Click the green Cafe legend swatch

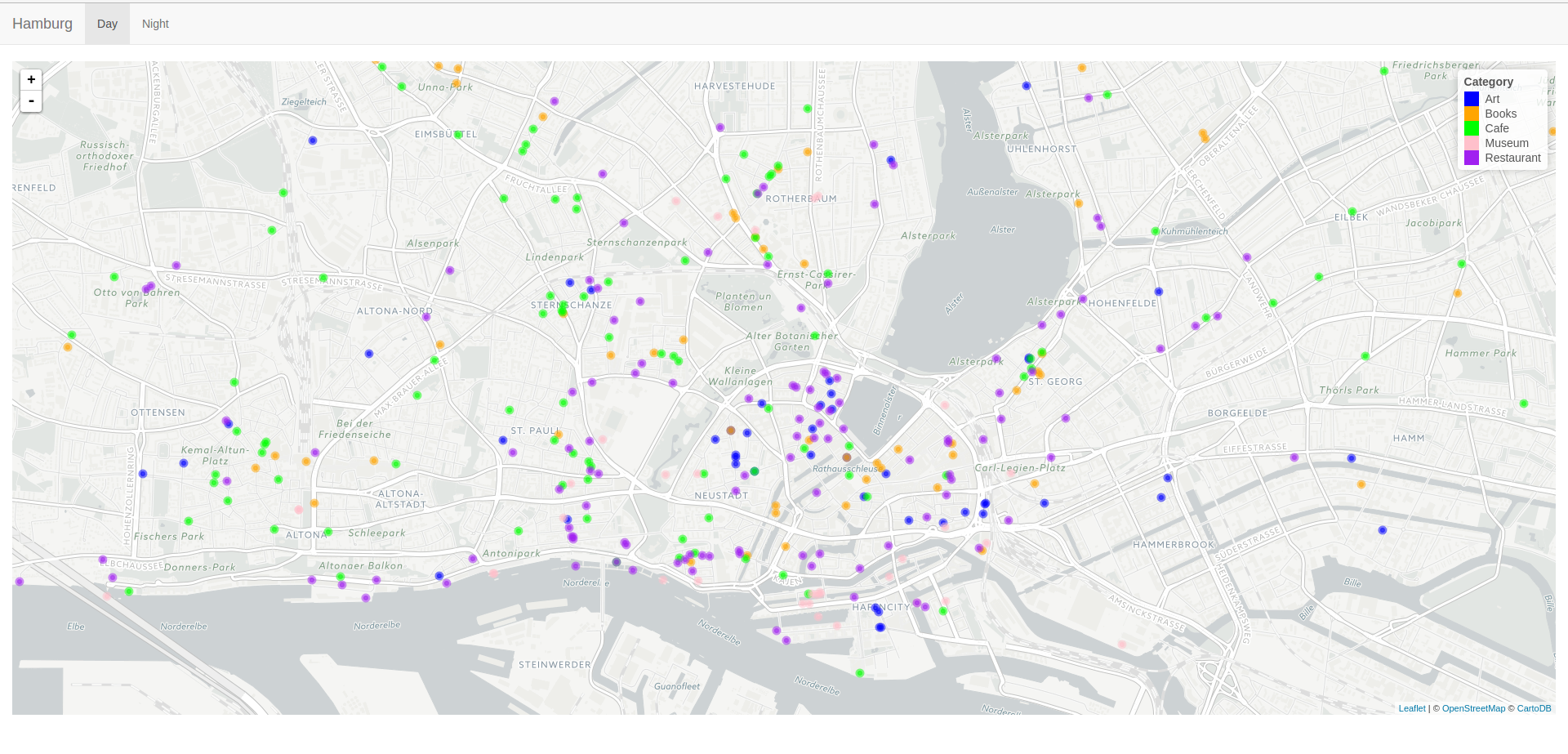pos(1472,128)
